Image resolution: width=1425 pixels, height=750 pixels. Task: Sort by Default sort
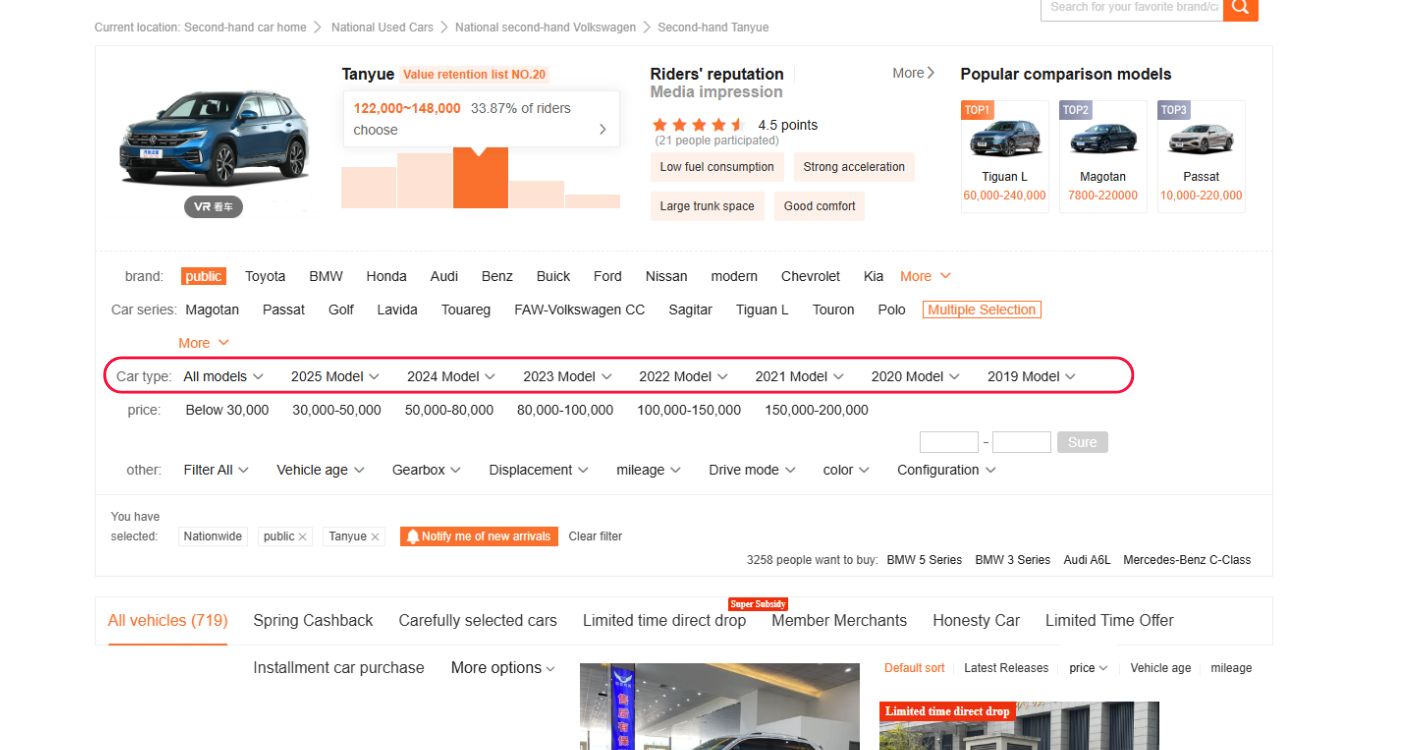[914, 668]
